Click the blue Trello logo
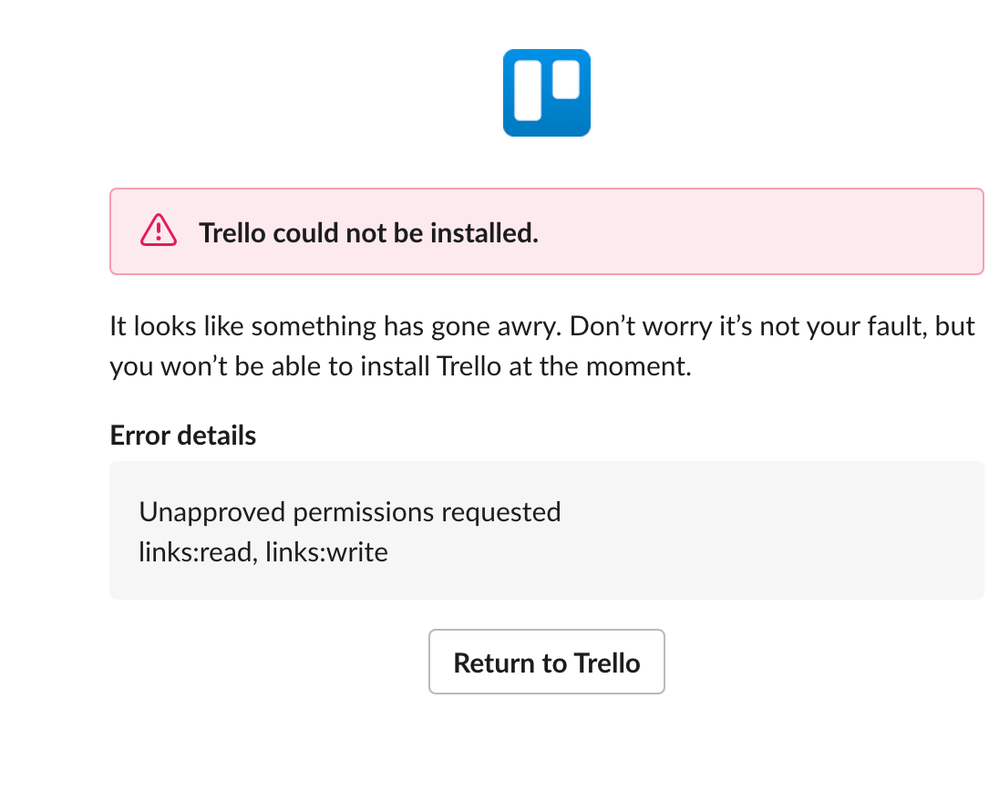This screenshot has width=999, height=811. point(547,92)
